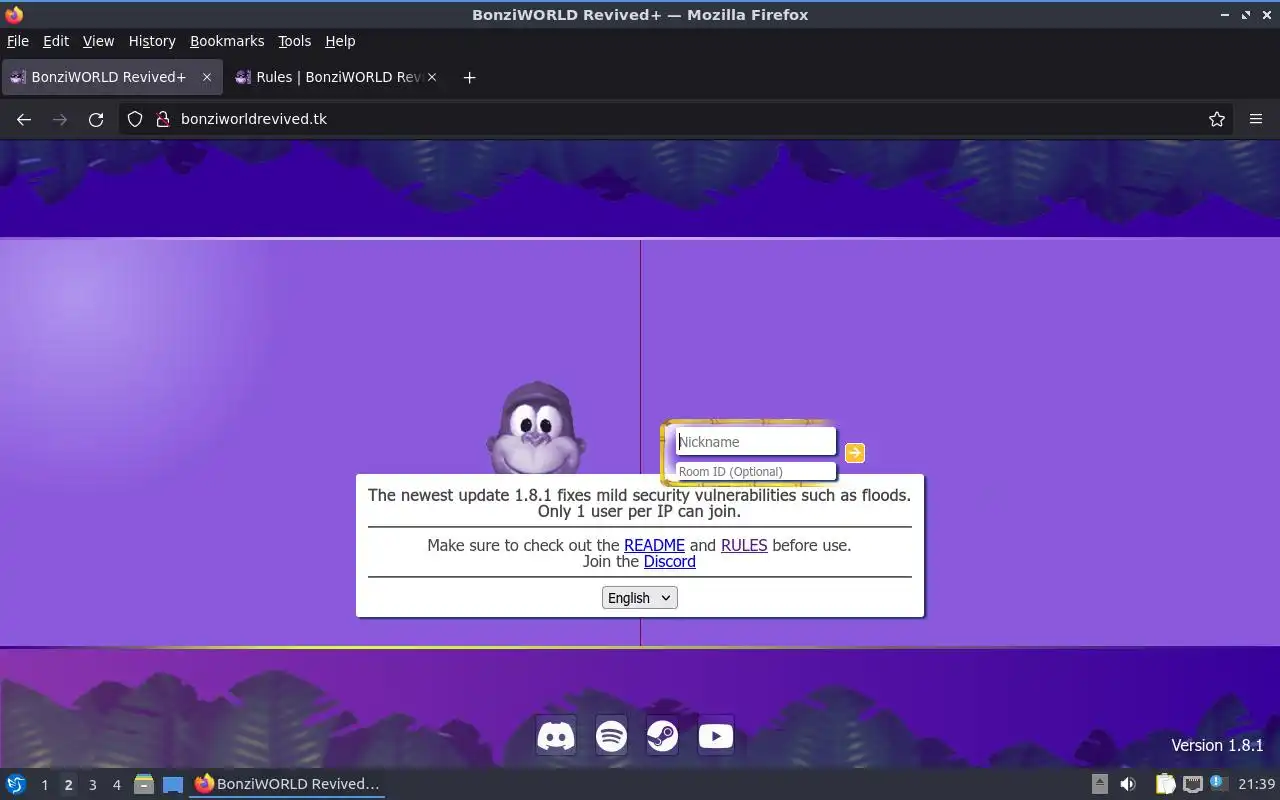Open tracking protection shield icon
Screen dimensions: 1280x800
(x=135, y=119)
